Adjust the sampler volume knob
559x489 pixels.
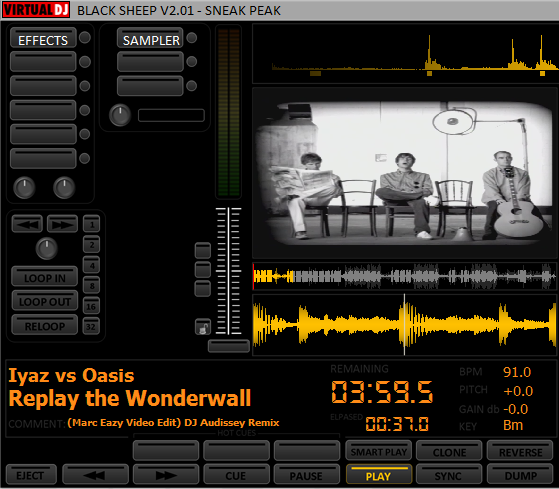[x=120, y=115]
